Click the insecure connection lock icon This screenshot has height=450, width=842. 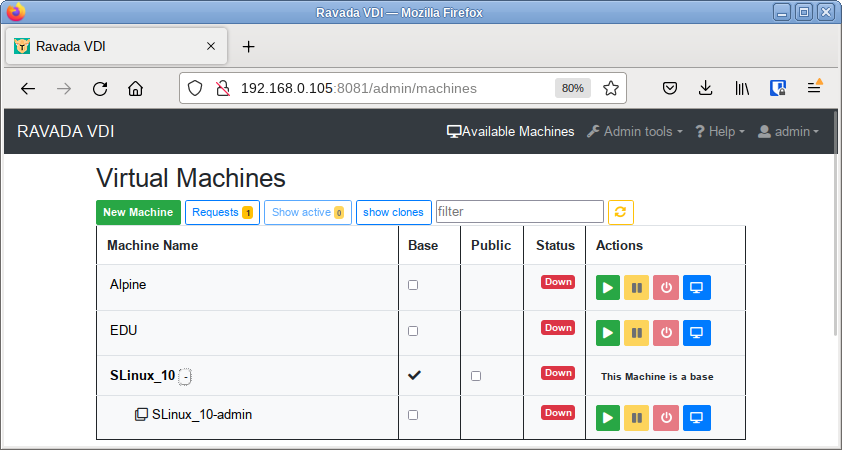pyautogui.click(x=222, y=88)
